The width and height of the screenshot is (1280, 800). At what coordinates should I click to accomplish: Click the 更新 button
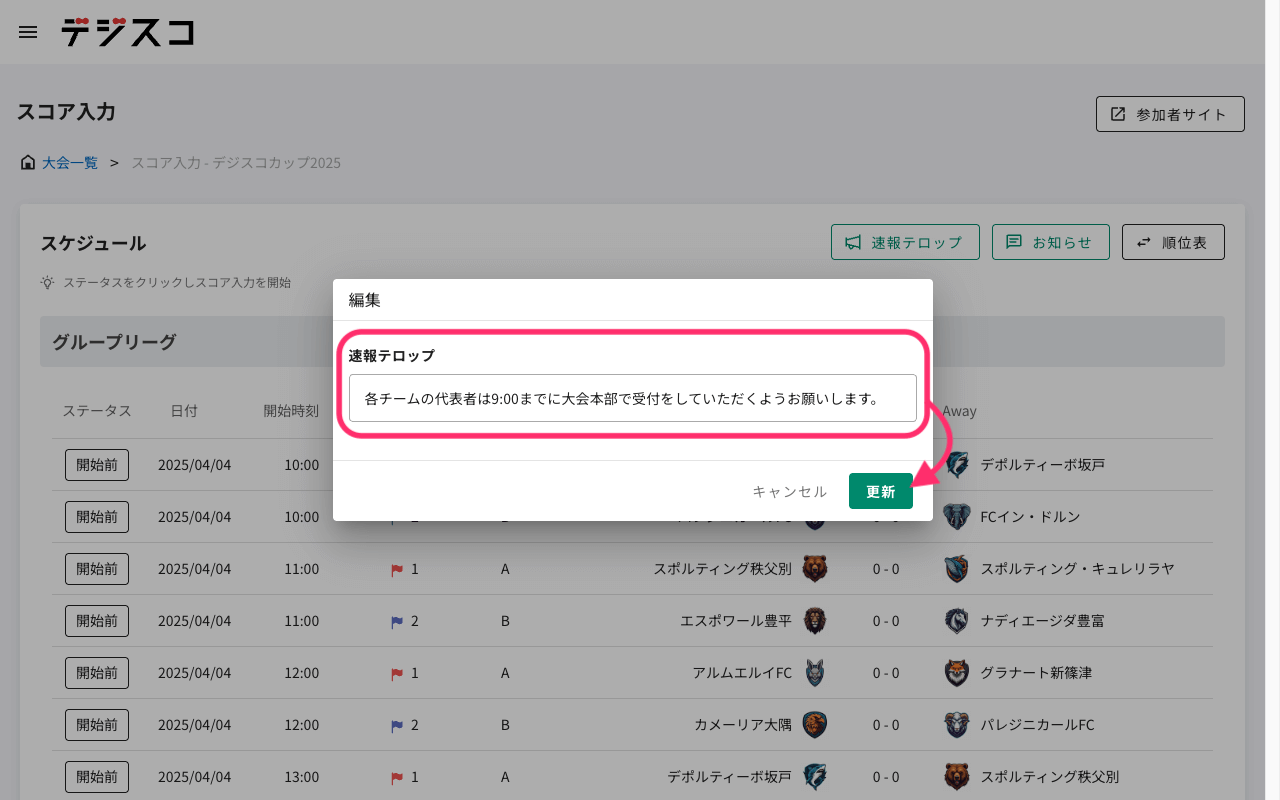point(880,491)
